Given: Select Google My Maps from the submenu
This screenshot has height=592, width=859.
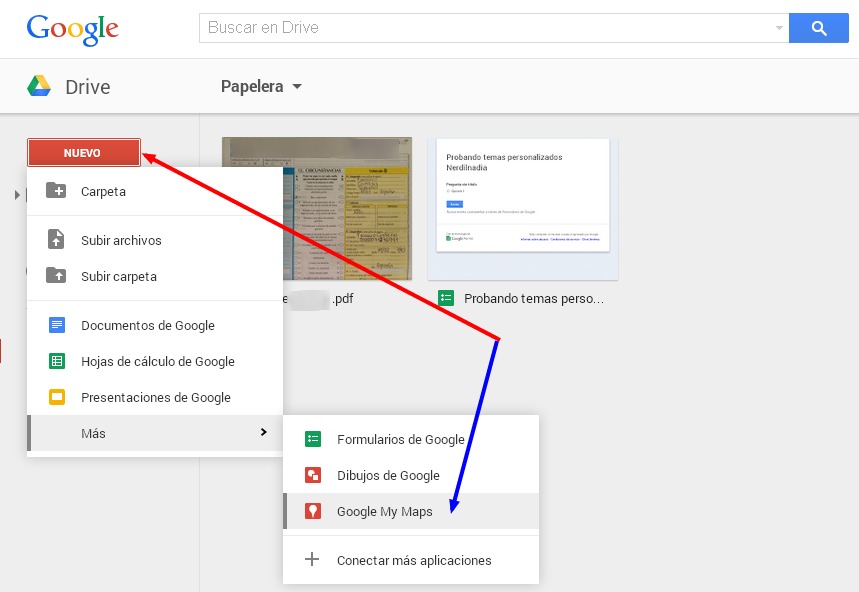Looking at the screenshot, I should click(411, 511).
